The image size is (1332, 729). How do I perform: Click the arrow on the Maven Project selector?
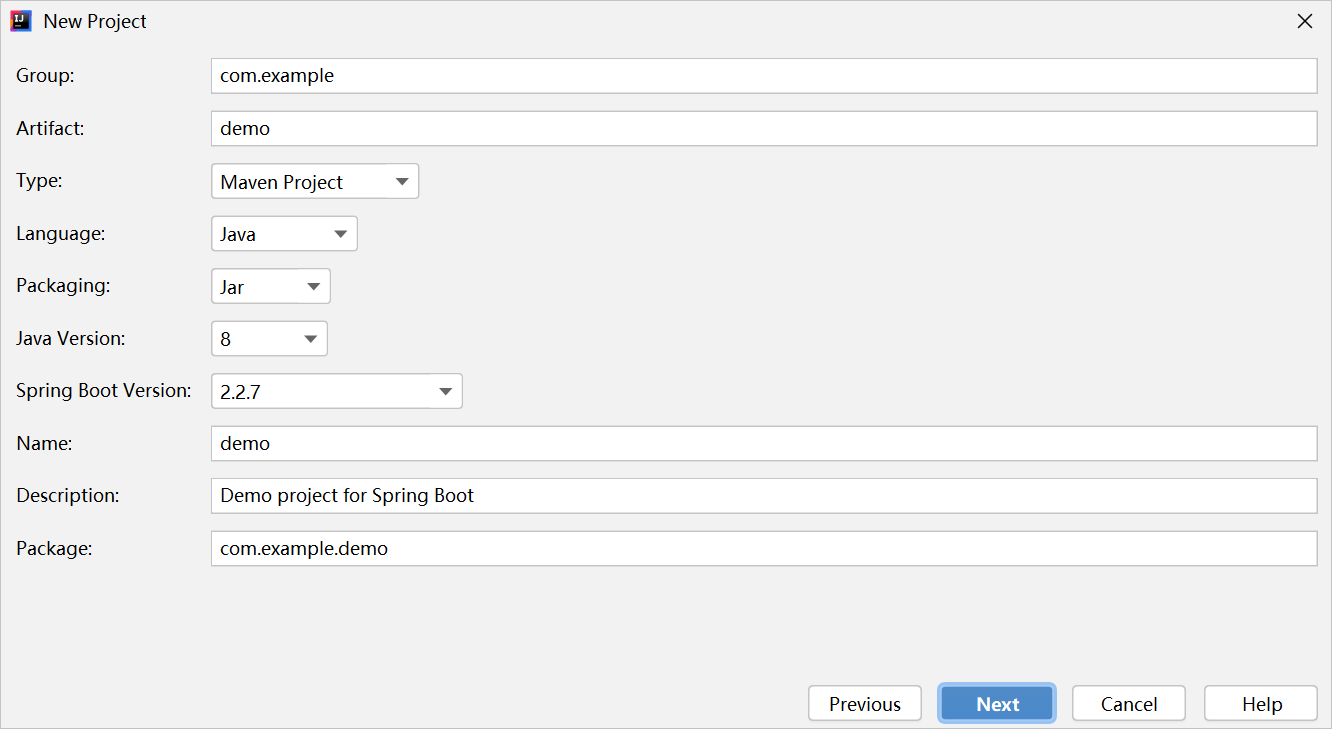(402, 181)
